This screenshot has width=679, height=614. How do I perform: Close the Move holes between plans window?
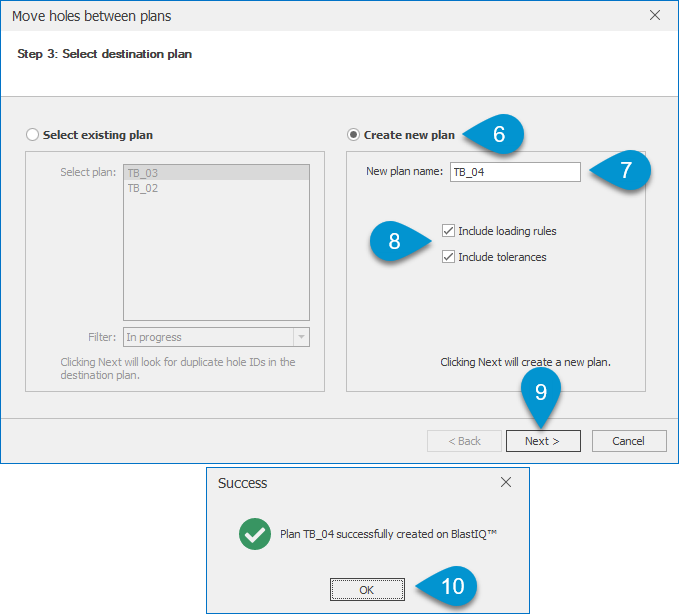tap(655, 15)
